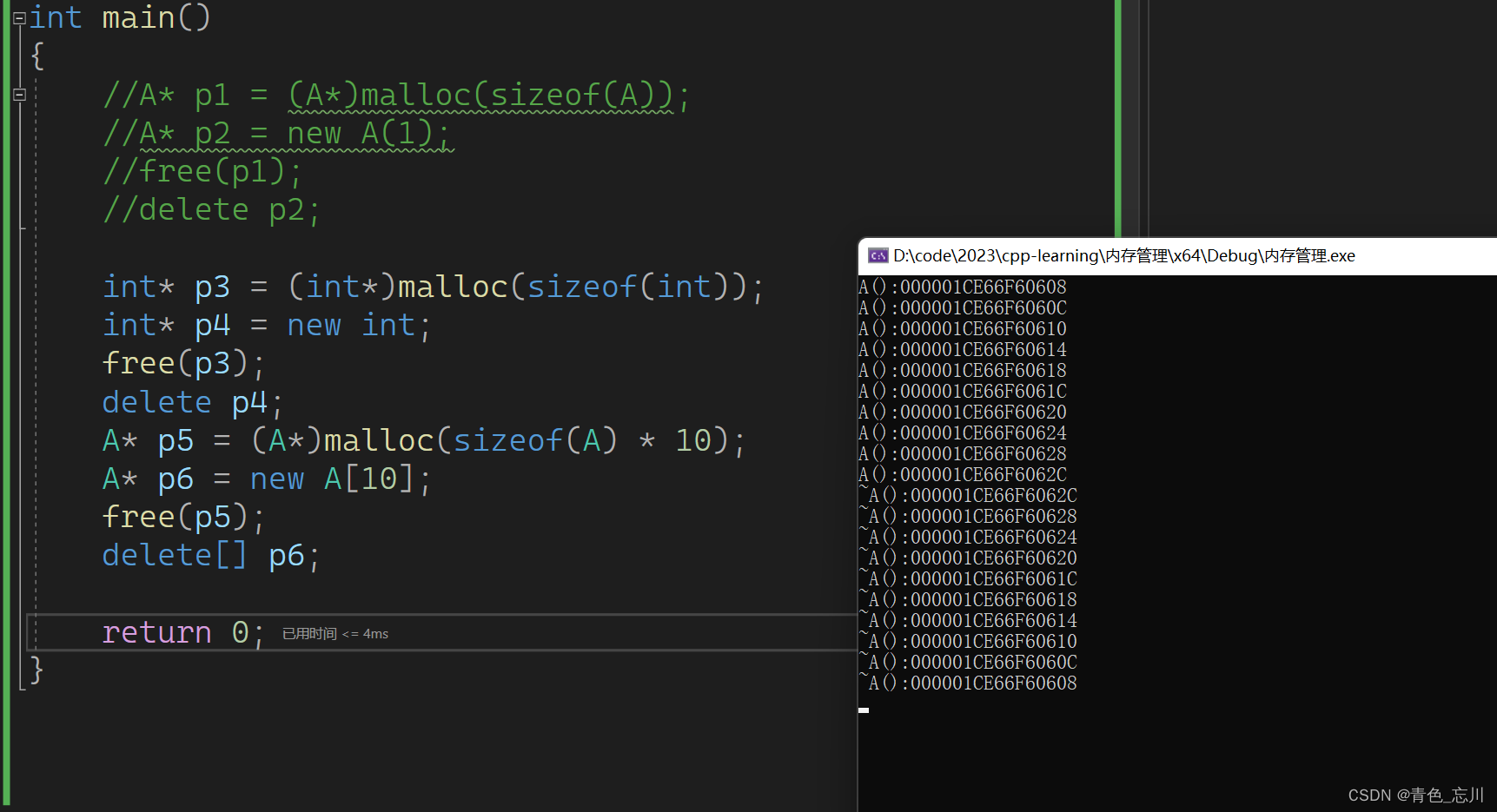The height and width of the screenshot is (812, 1497).
Task: Click console line 'A():000001CE66F6062C'
Action: click(963, 474)
